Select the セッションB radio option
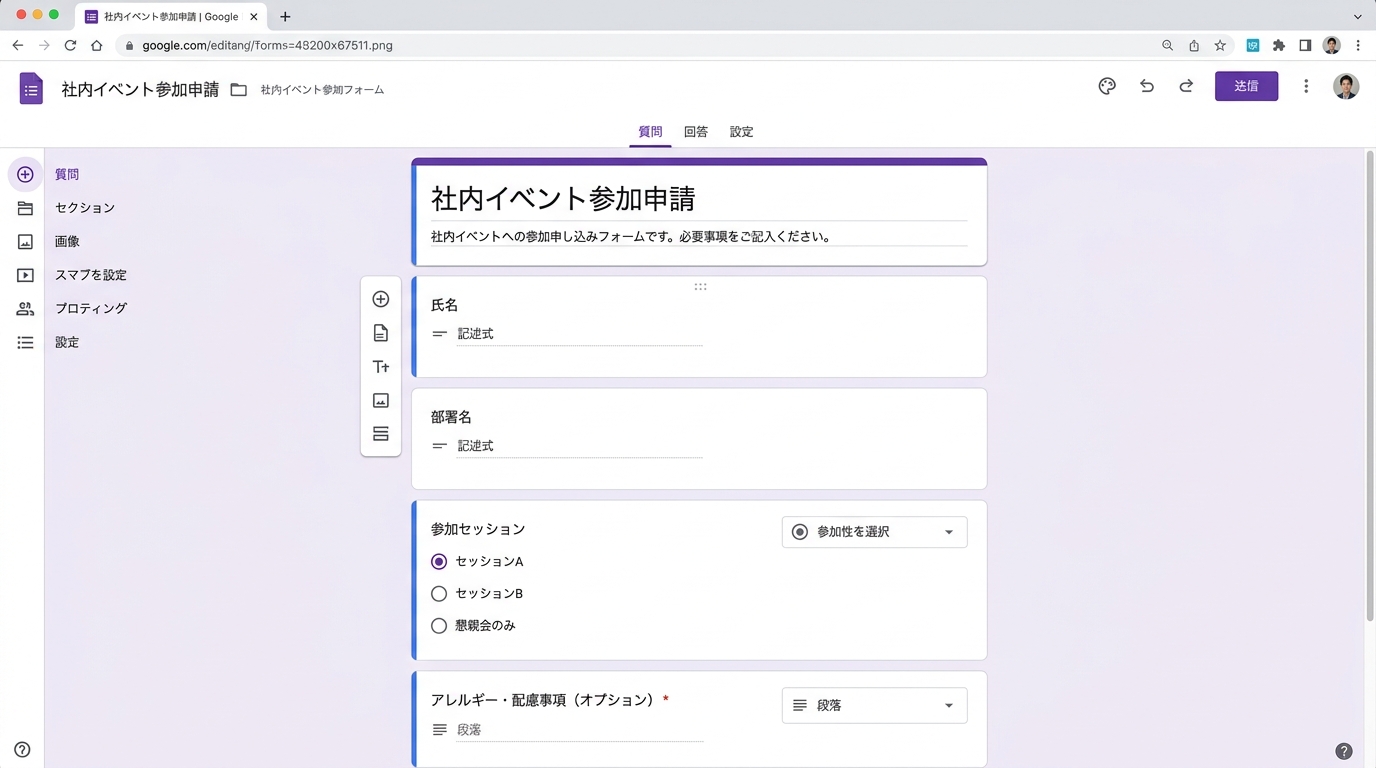Image resolution: width=1376 pixels, height=768 pixels. click(x=439, y=594)
